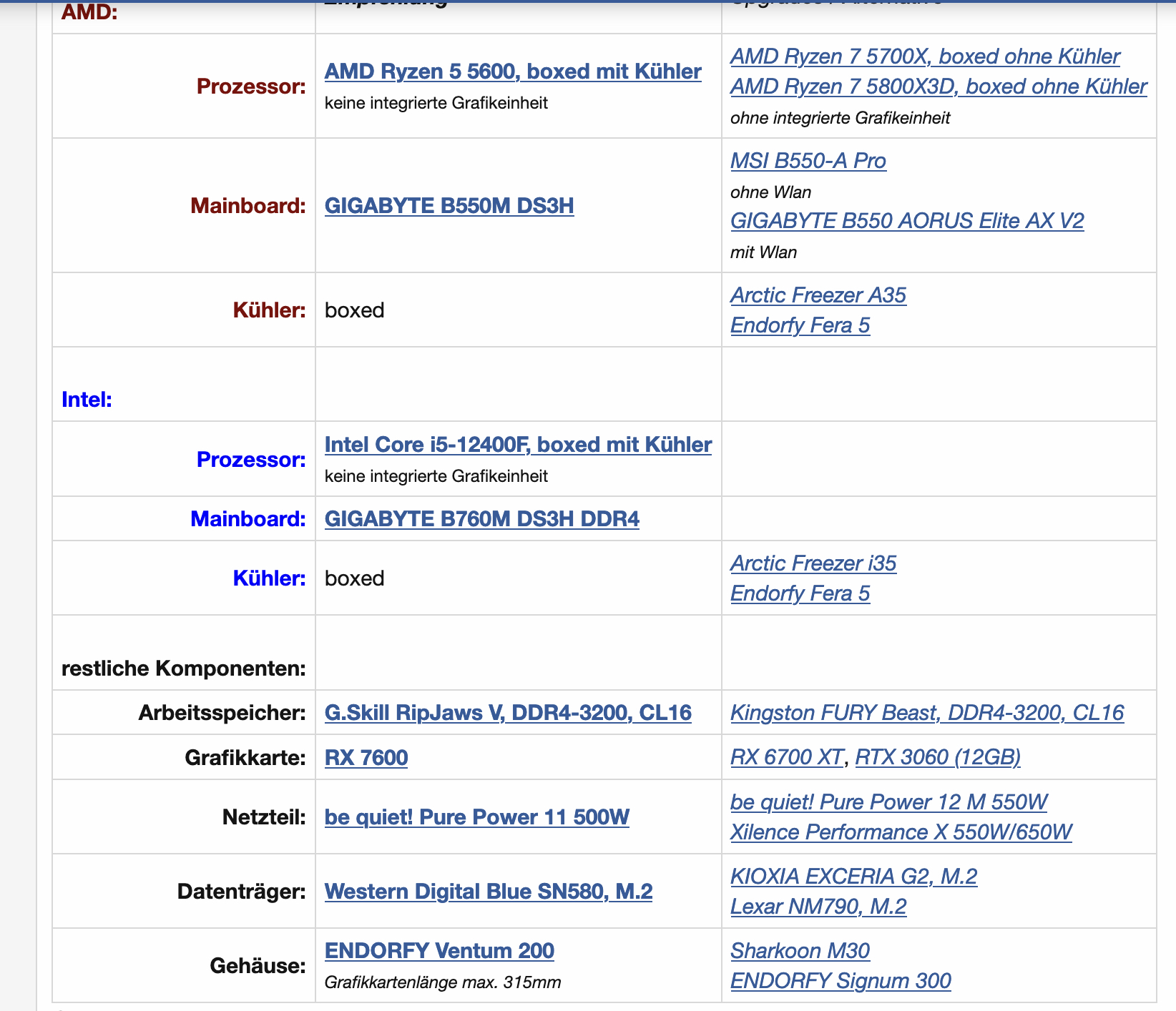Open the RTX 3060 (12GB) link

(938, 757)
